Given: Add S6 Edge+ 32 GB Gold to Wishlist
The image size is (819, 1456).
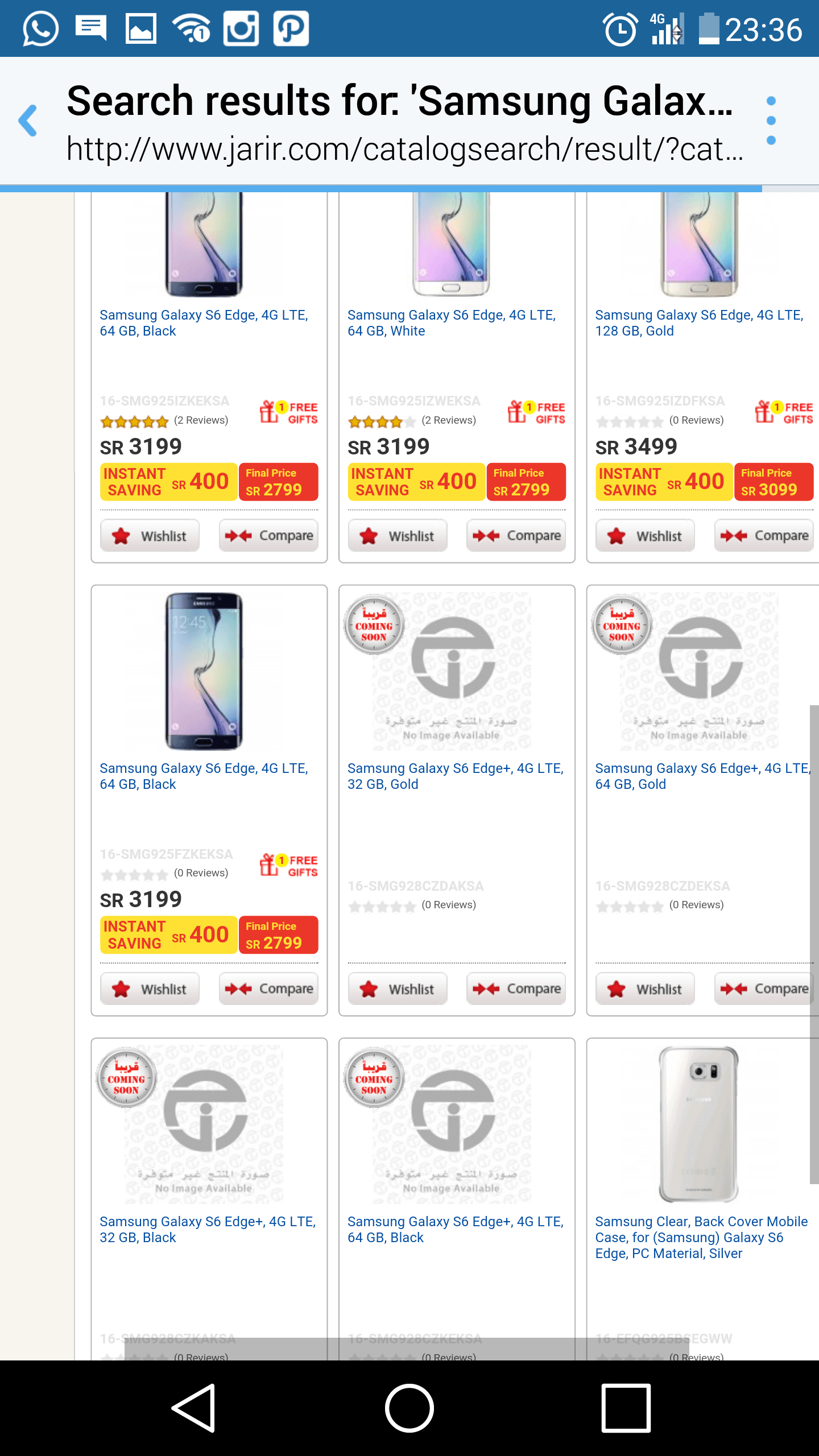Looking at the screenshot, I should [398, 989].
